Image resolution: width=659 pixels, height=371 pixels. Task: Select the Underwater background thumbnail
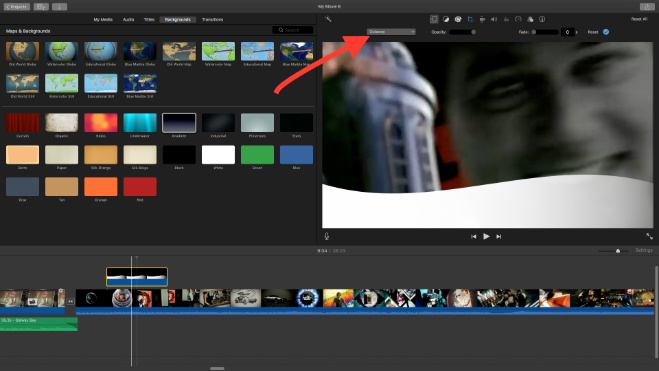point(140,123)
